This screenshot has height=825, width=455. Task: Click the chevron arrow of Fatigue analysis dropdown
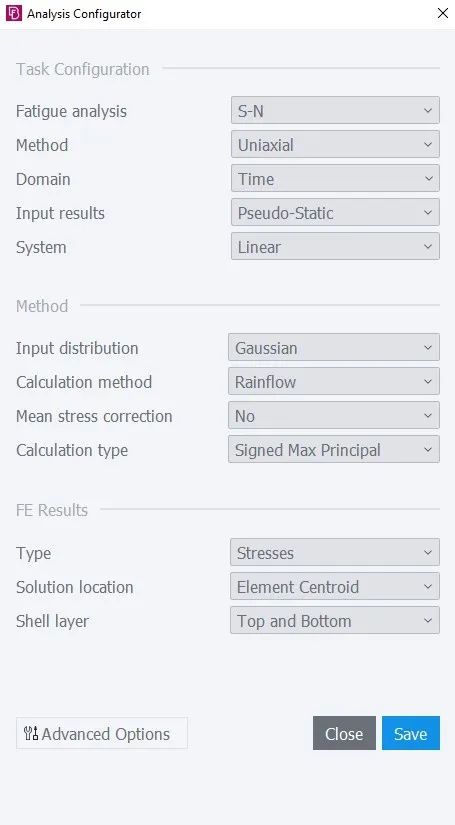point(428,111)
